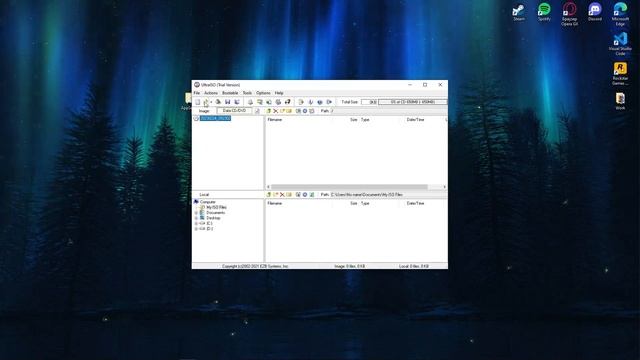Click the bootable status icon beside Data CD/DVD
640x360 pixels.
point(257,111)
